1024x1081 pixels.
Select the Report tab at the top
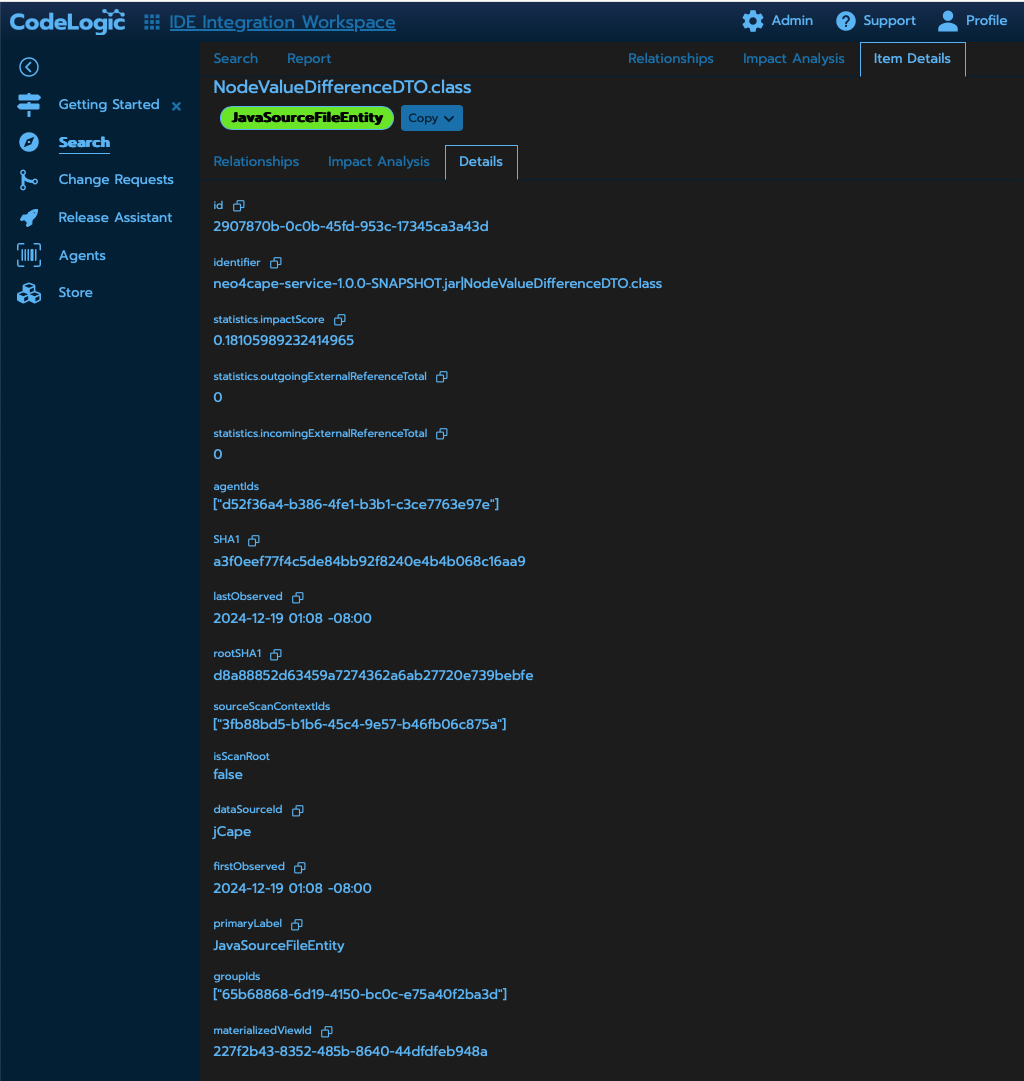[x=308, y=58]
